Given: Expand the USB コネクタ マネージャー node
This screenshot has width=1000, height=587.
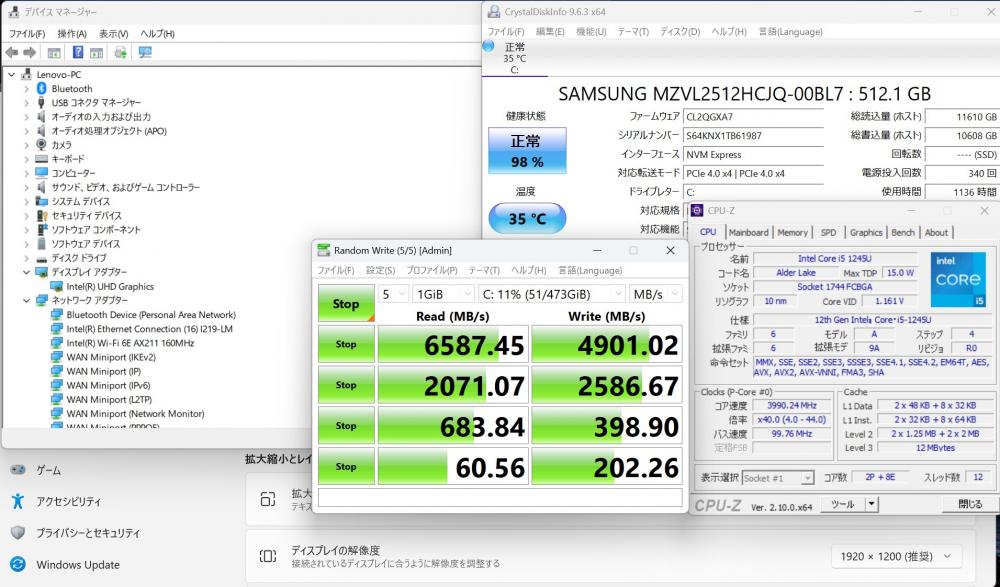Looking at the screenshot, I should 26,102.
